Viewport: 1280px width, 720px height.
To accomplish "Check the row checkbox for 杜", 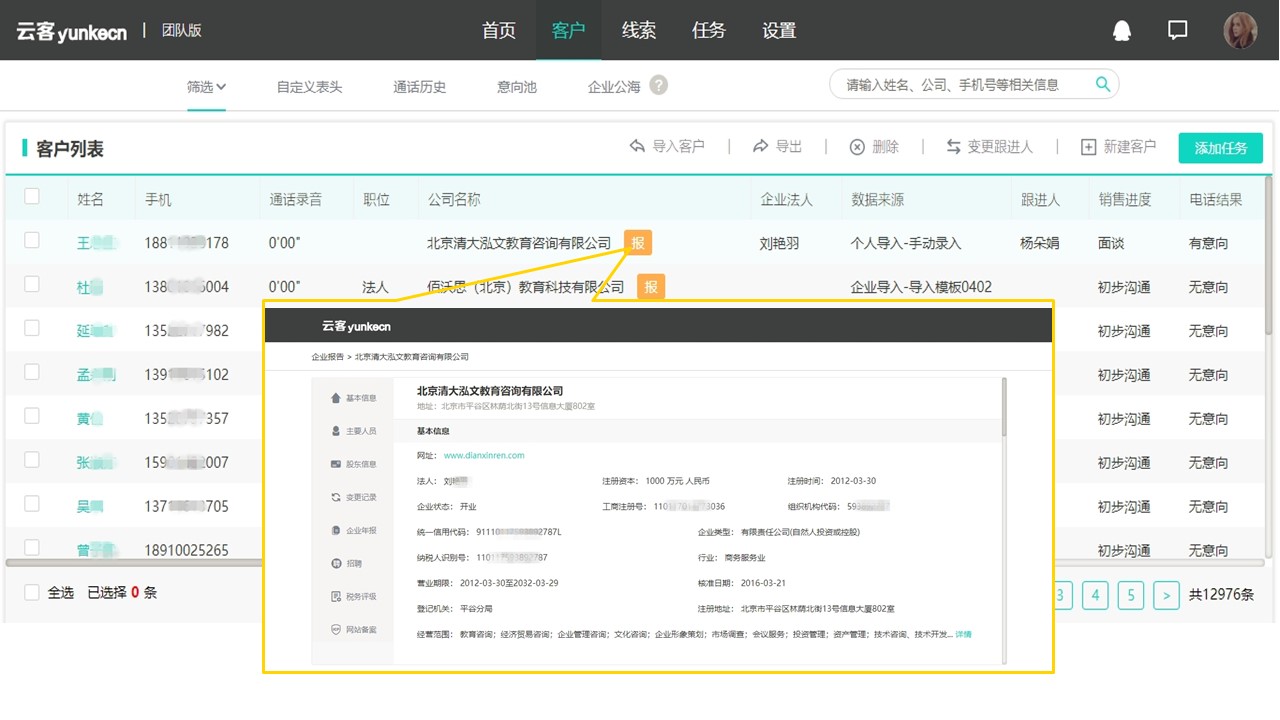I will pos(32,284).
